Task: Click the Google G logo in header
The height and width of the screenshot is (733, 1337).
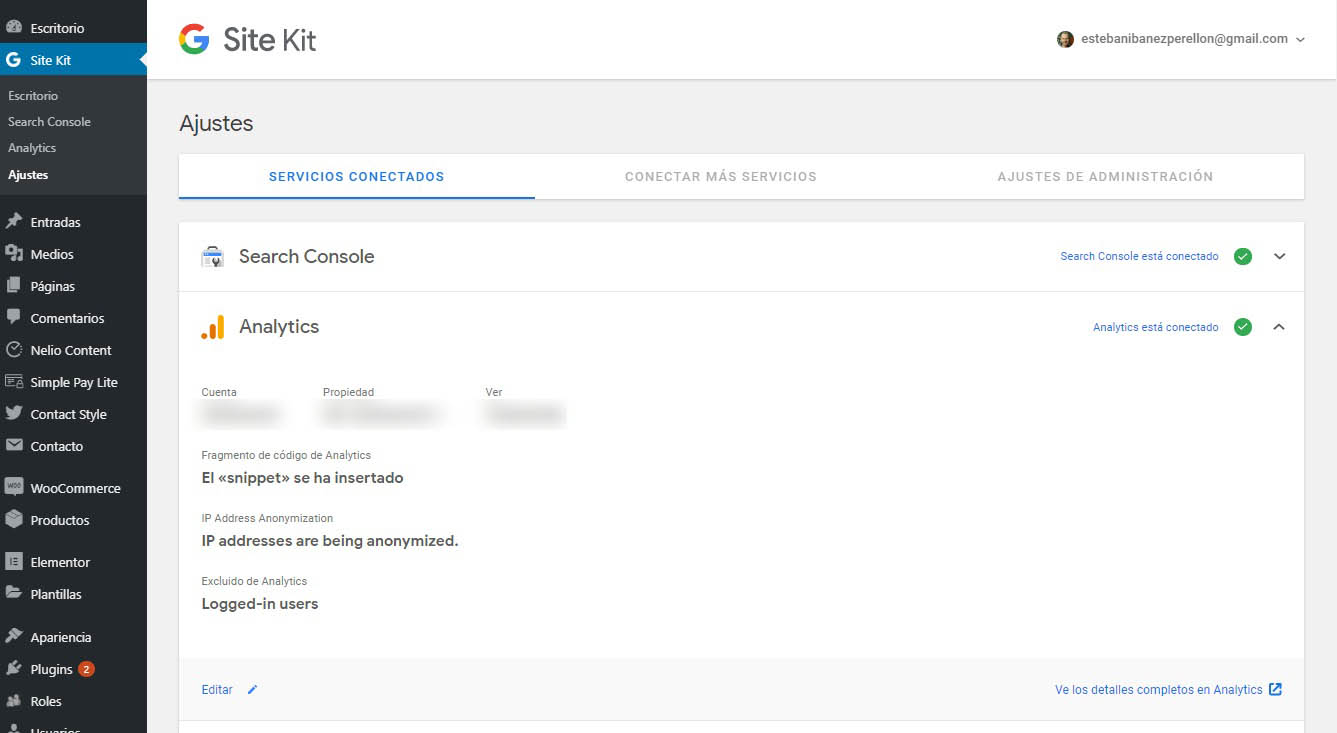Action: click(x=194, y=39)
